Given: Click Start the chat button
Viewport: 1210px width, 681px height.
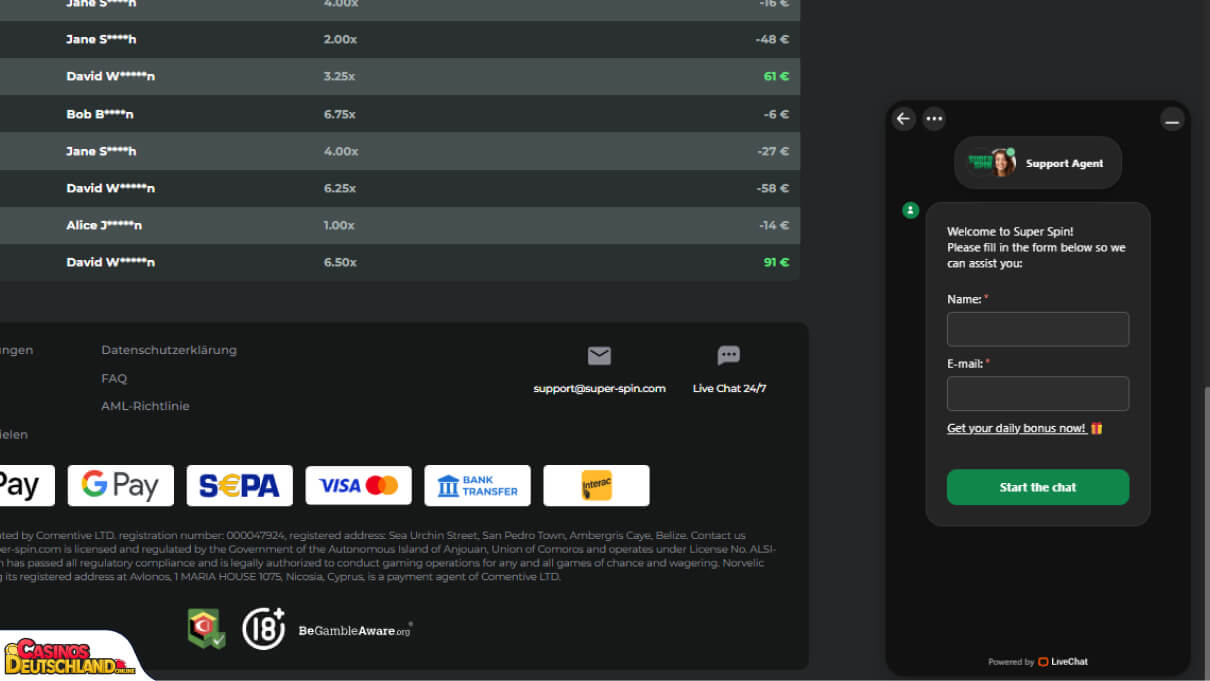Looking at the screenshot, I should click(1038, 487).
